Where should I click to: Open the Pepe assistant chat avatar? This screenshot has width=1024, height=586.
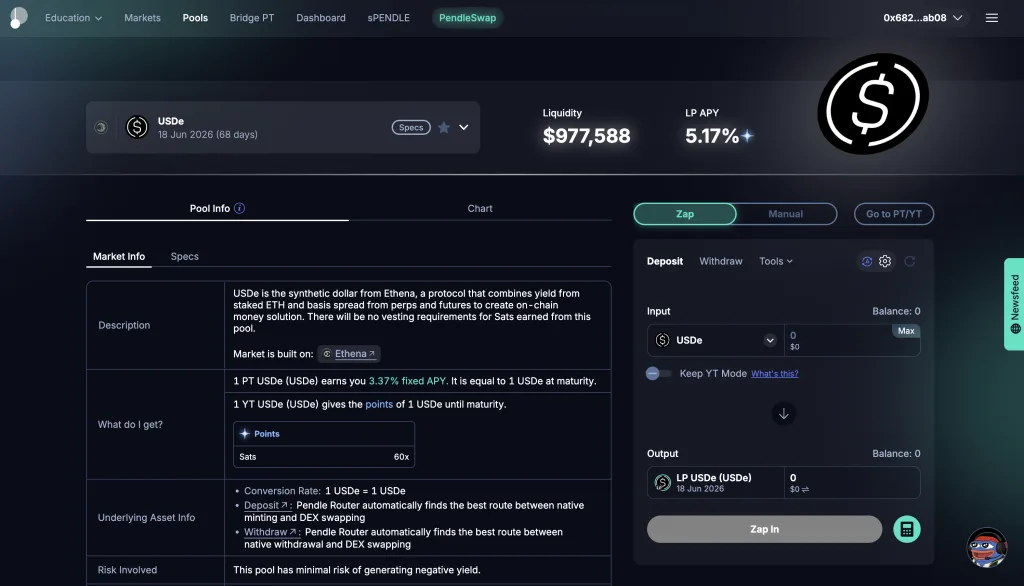(987, 547)
